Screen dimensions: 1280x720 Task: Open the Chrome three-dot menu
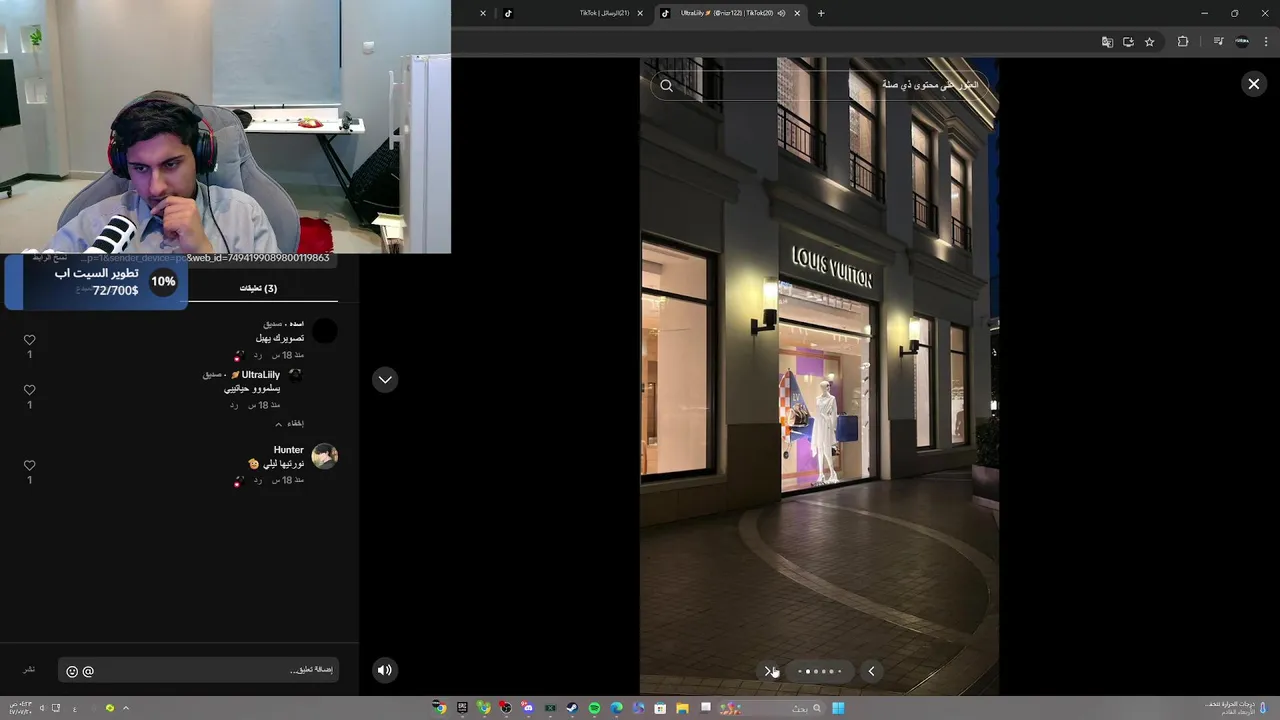point(1266,42)
